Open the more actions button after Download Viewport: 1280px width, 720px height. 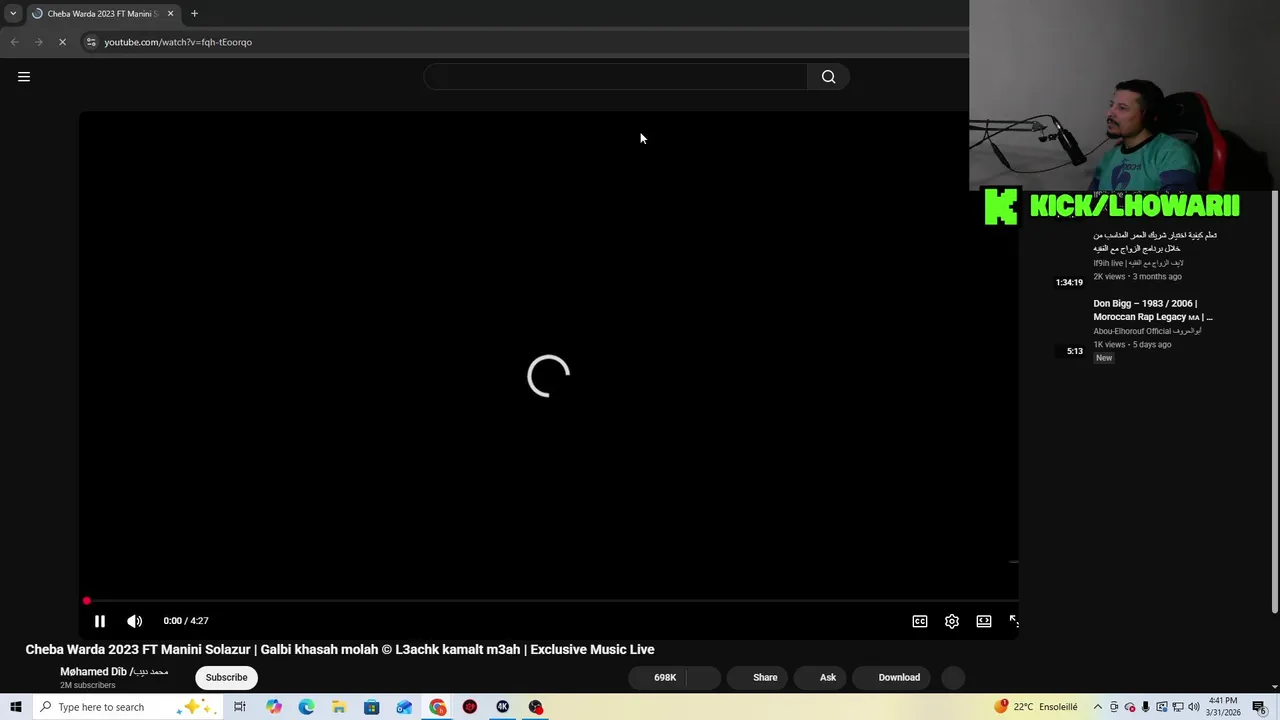[954, 677]
